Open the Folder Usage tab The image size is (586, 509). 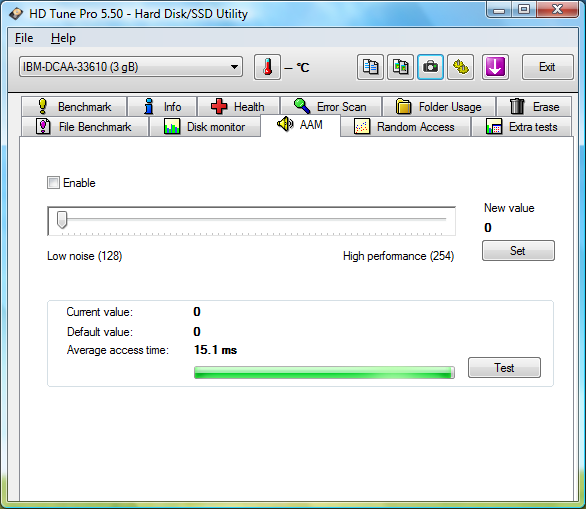click(x=439, y=107)
